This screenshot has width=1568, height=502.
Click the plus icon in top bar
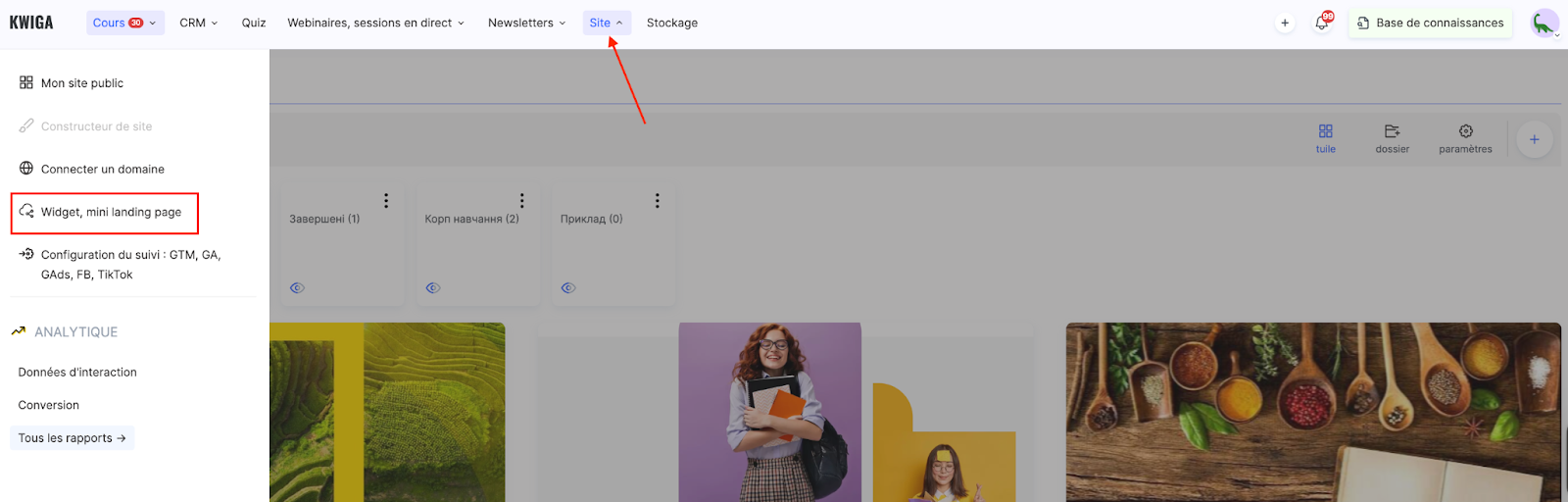click(x=1285, y=23)
